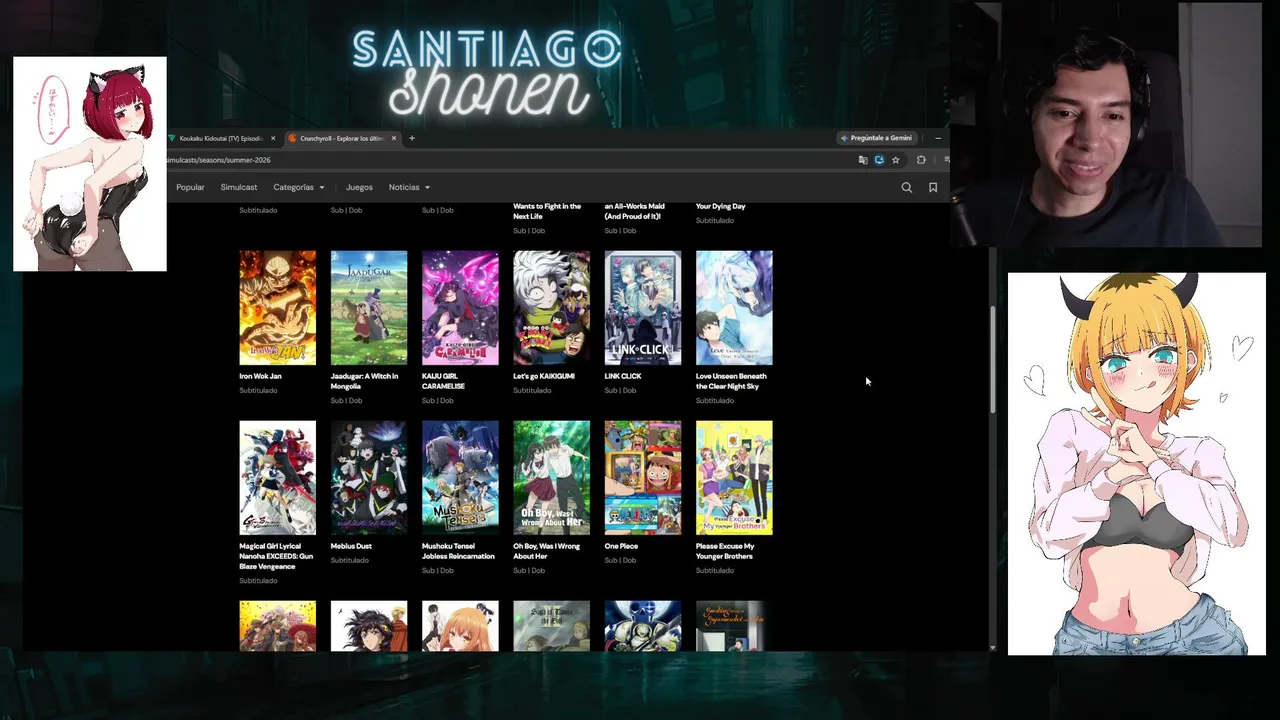This screenshot has width=1280, height=720.
Task: Open the Juegos menu item
Action: click(x=359, y=187)
